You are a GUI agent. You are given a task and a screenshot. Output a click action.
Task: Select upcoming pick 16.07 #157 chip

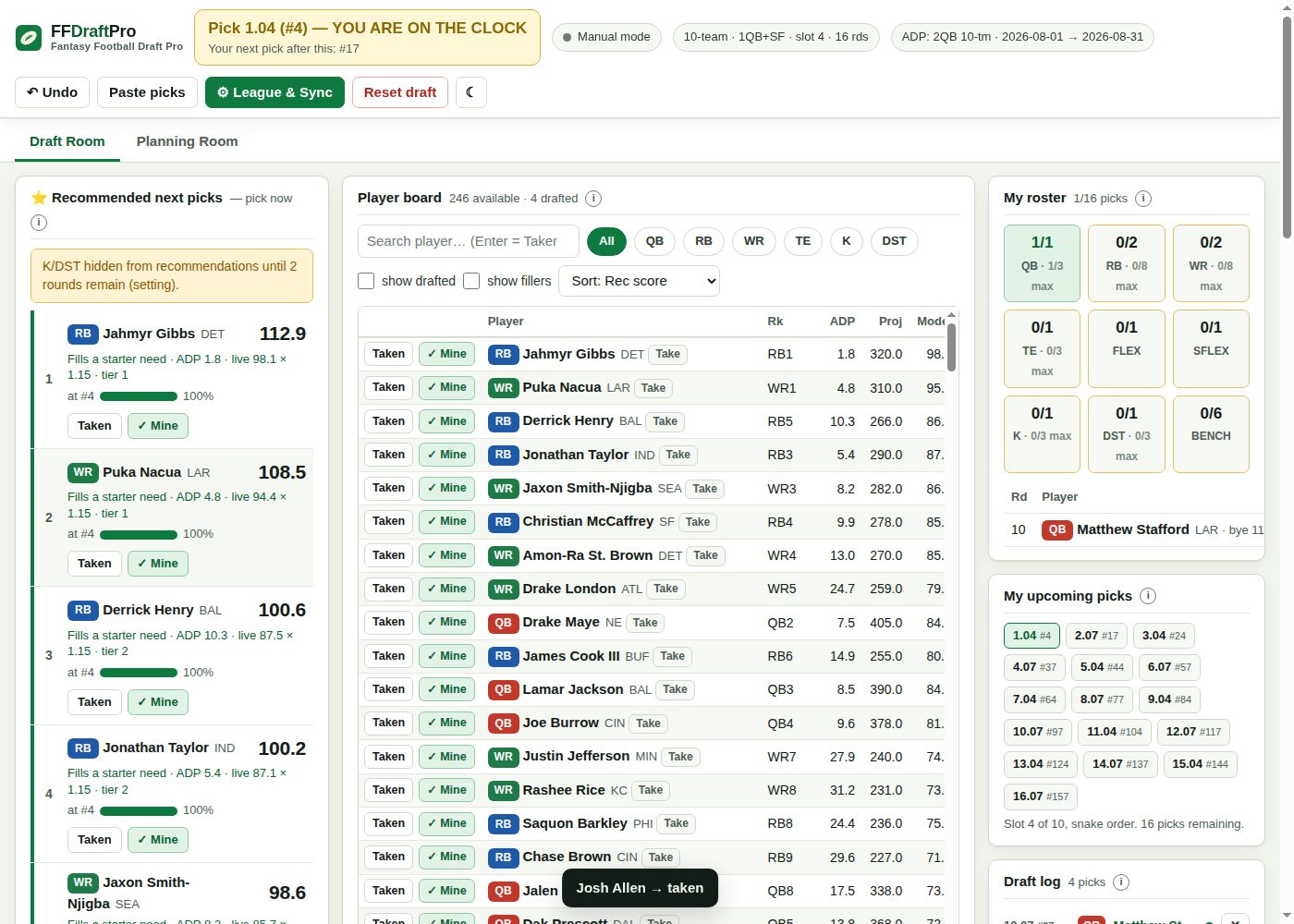(x=1041, y=796)
